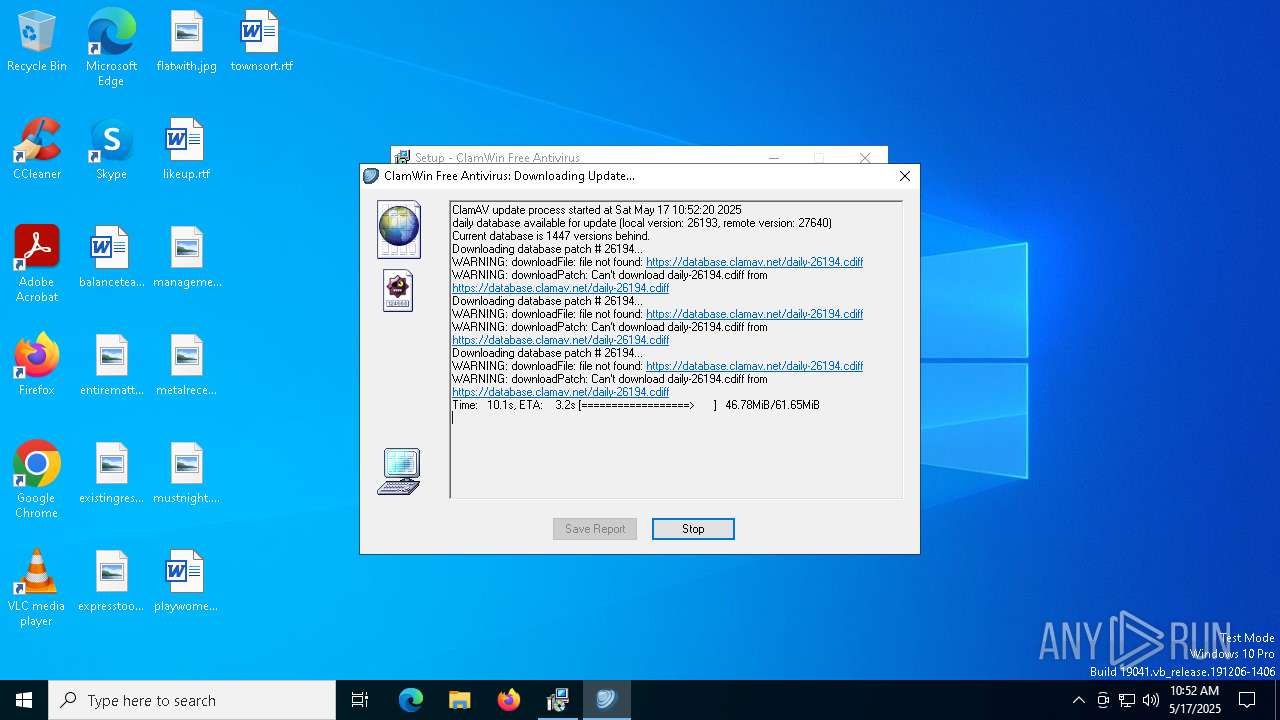Open the last daily-26194.cdiff link above the Time line
This screenshot has height=720, width=1280.
point(560,392)
